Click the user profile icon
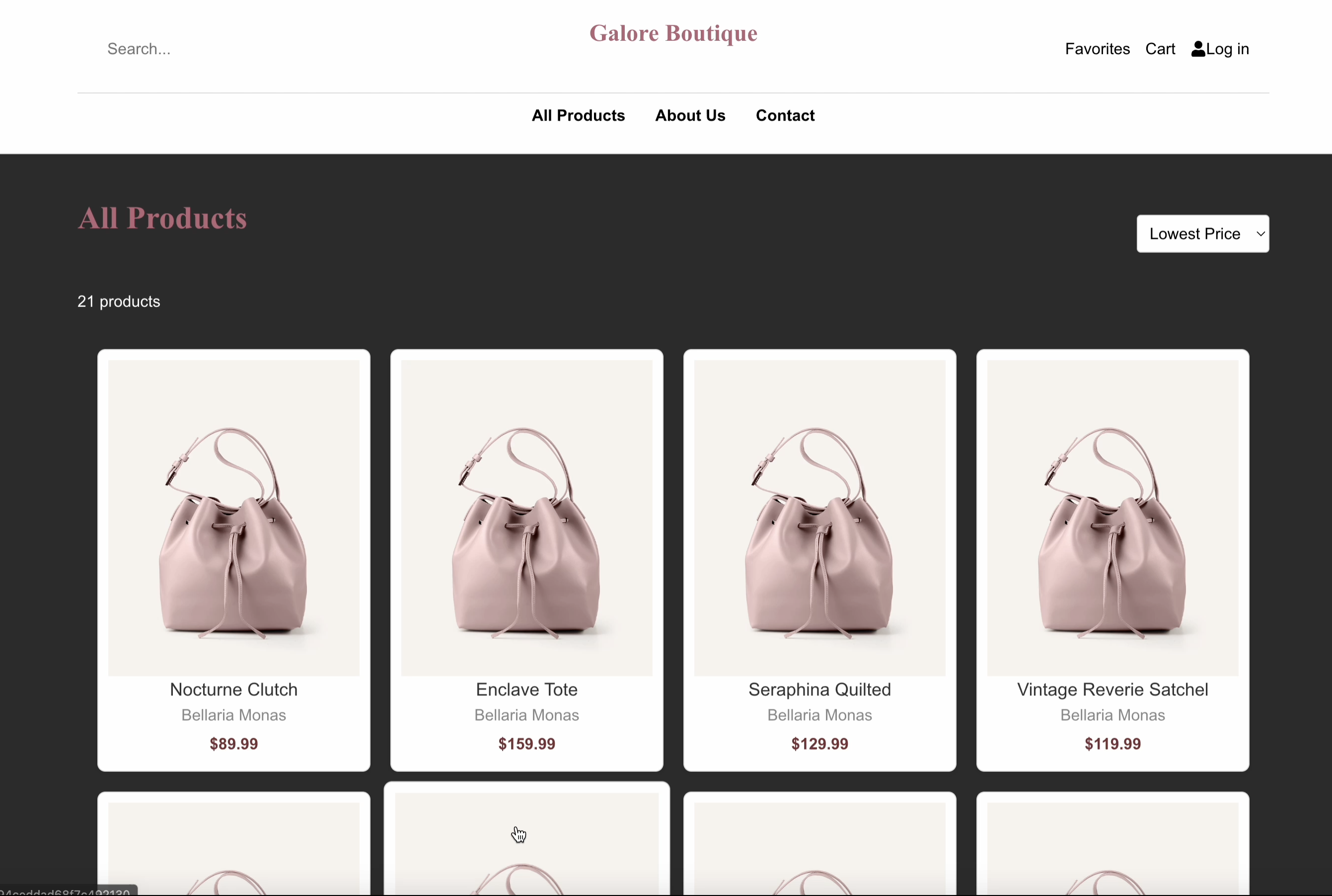This screenshot has height=896, width=1332. pyautogui.click(x=1198, y=49)
